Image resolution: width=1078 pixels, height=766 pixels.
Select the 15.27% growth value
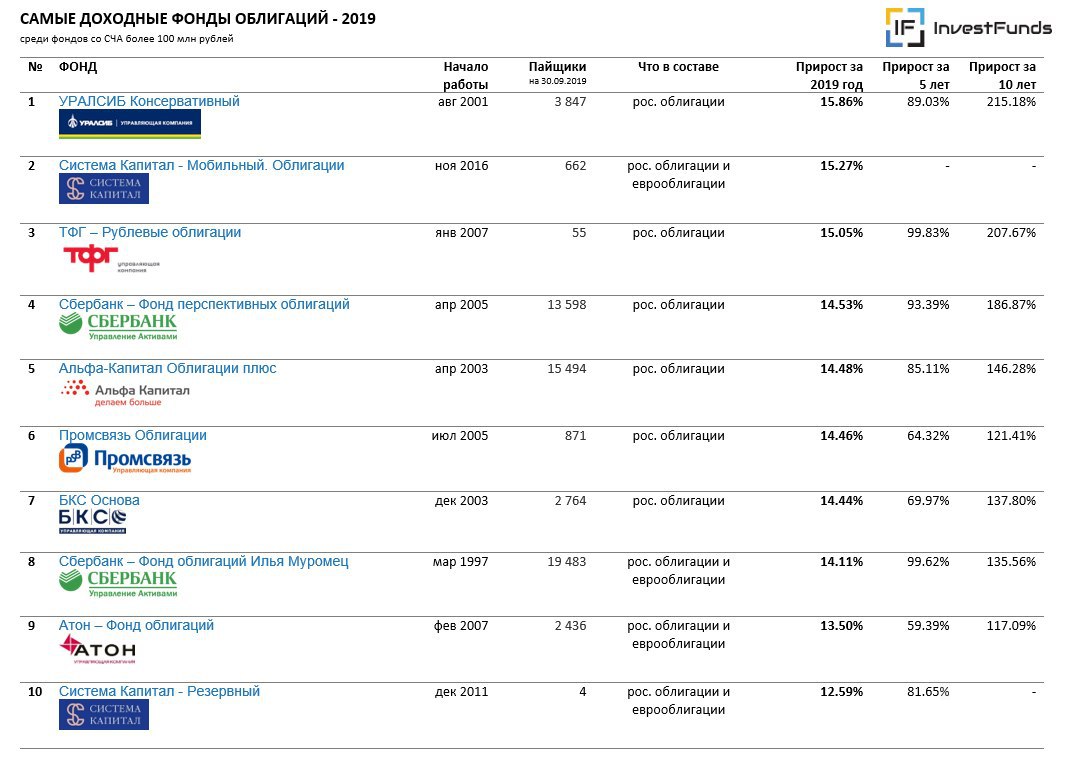[842, 166]
